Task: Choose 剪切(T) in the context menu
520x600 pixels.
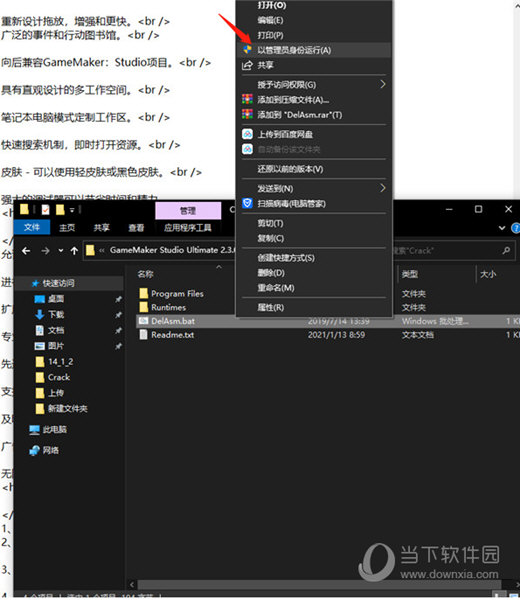Action: [270, 223]
